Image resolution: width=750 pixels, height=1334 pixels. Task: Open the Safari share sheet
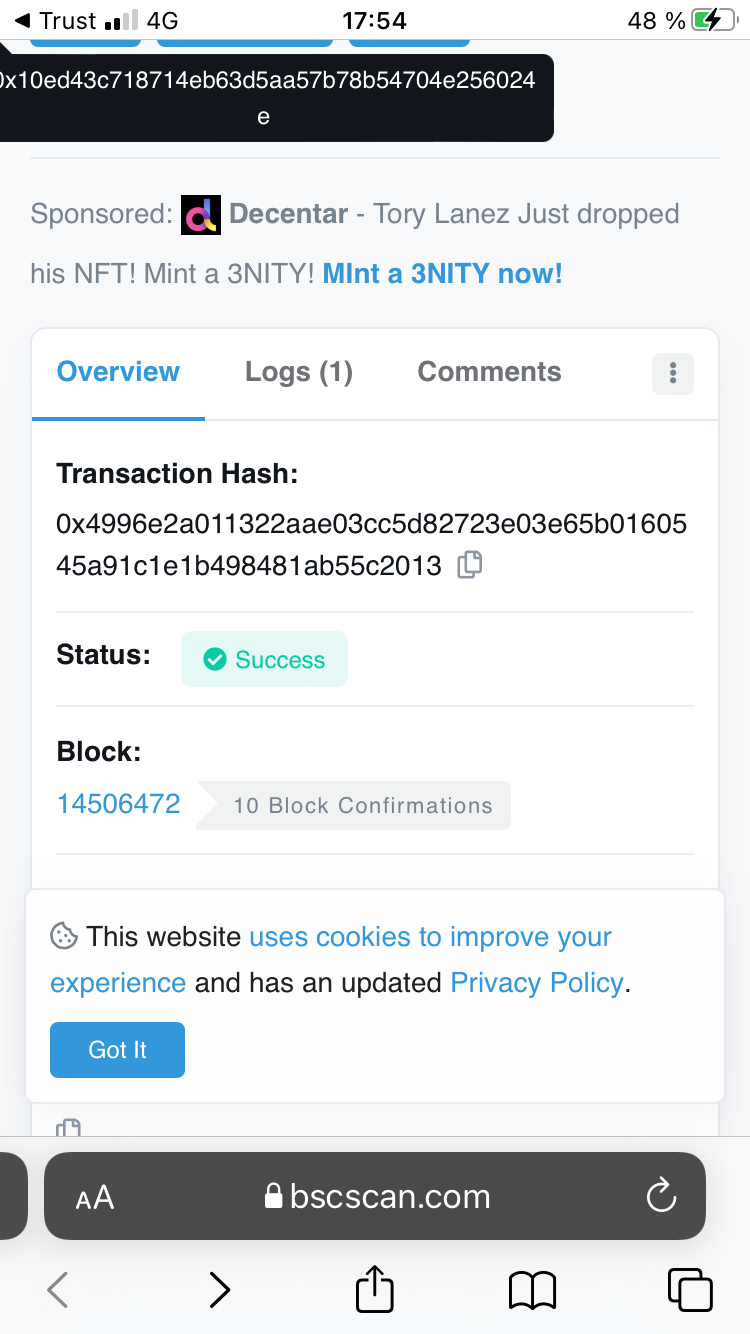point(375,1289)
